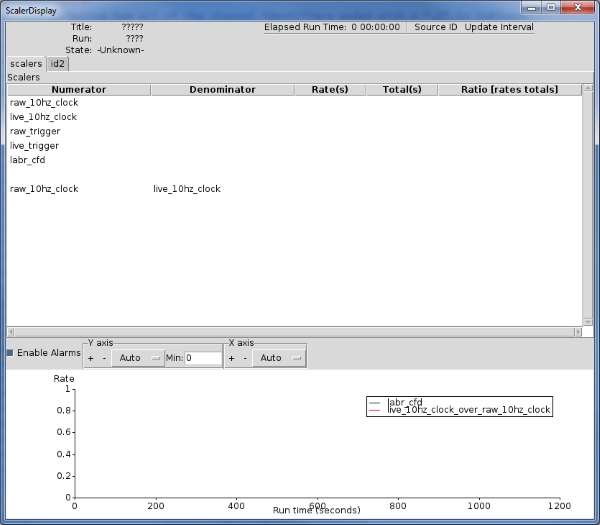Enable the Alarms checkbox
600x525 pixels.
coord(11,353)
